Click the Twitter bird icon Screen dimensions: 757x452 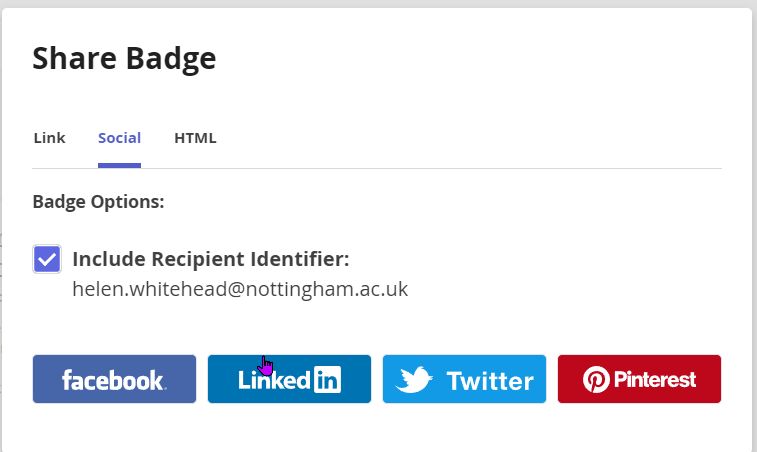click(414, 380)
